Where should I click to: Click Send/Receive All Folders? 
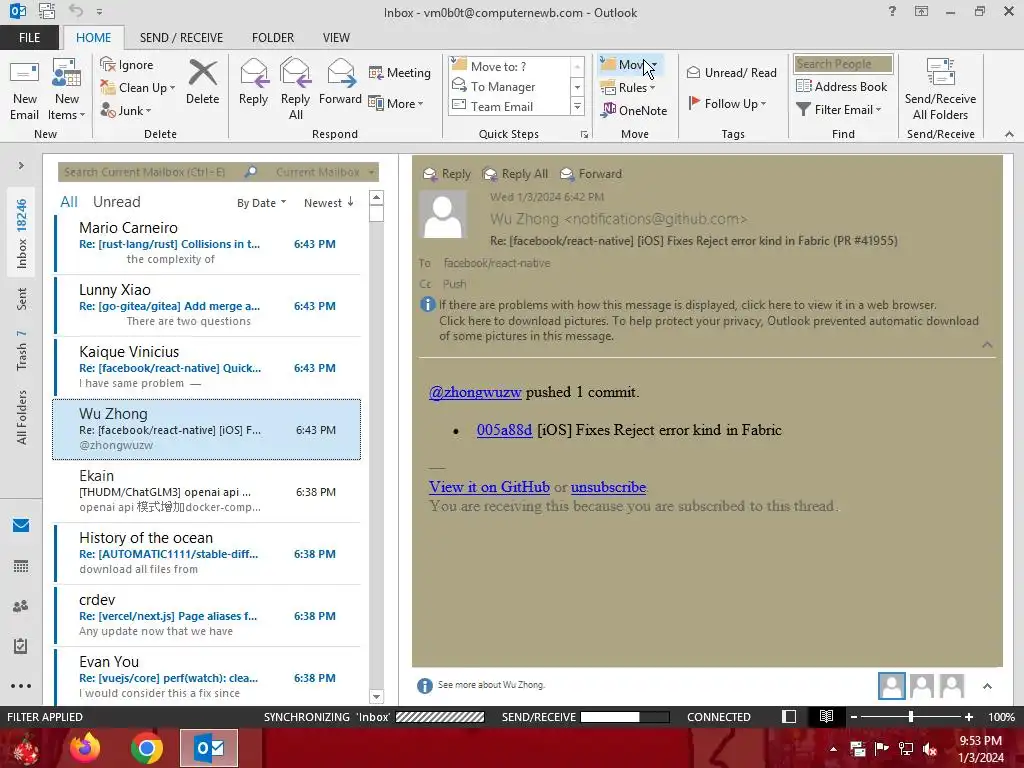click(x=940, y=89)
